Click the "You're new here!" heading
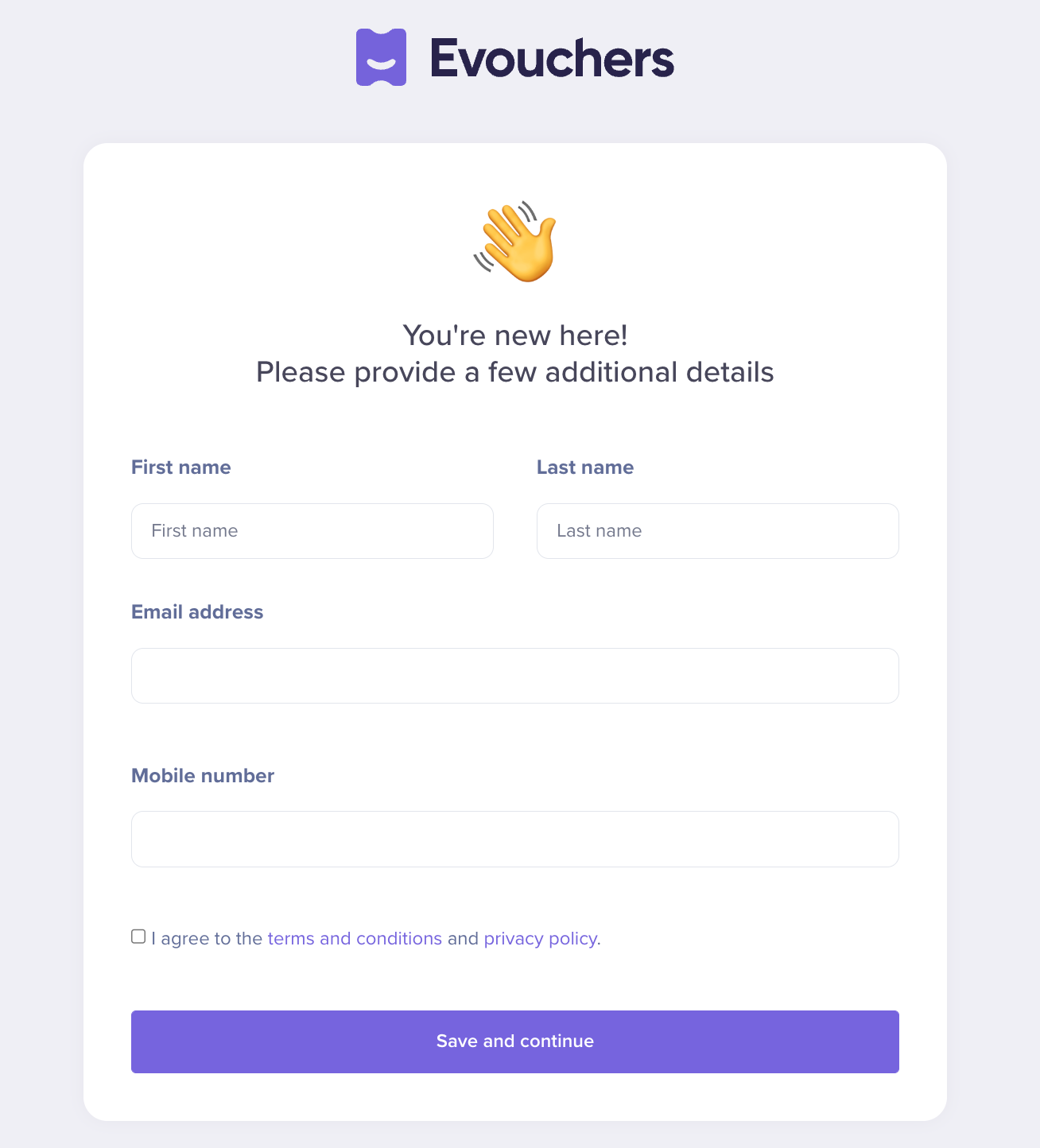This screenshot has width=1040, height=1148. [515, 335]
